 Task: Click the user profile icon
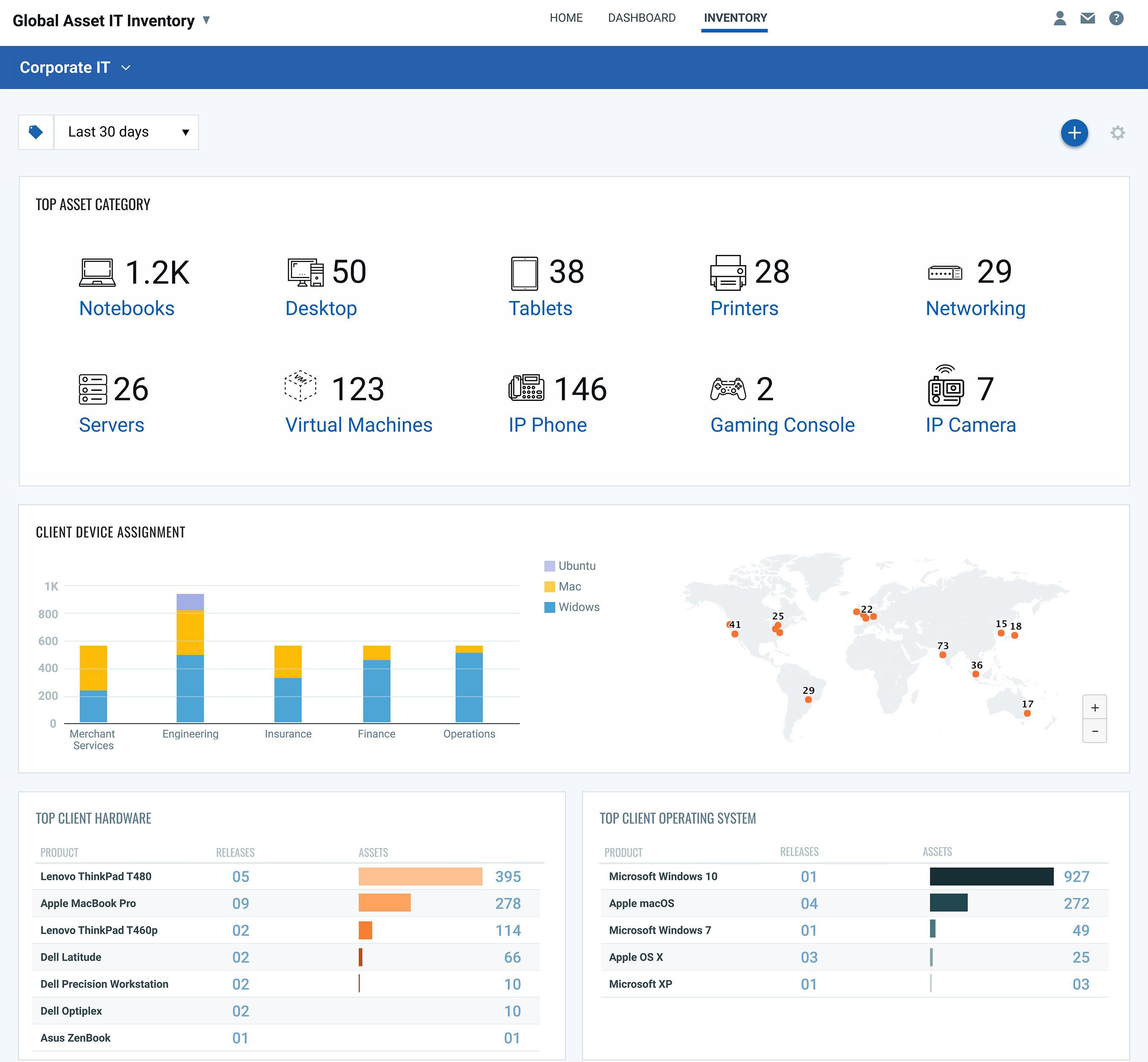tap(1059, 19)
